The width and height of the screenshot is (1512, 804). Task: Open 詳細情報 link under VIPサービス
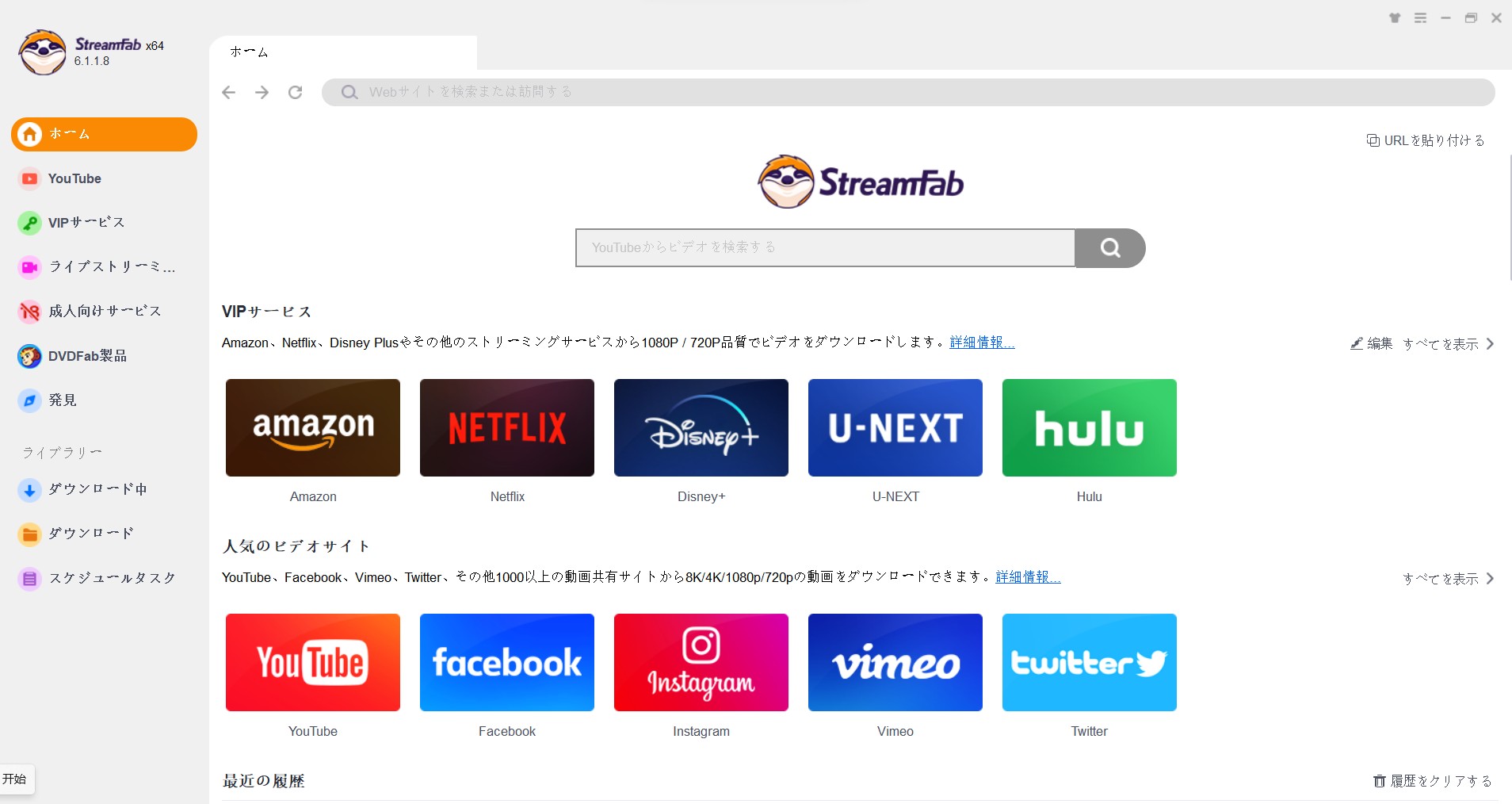click(x=982, y=343)
